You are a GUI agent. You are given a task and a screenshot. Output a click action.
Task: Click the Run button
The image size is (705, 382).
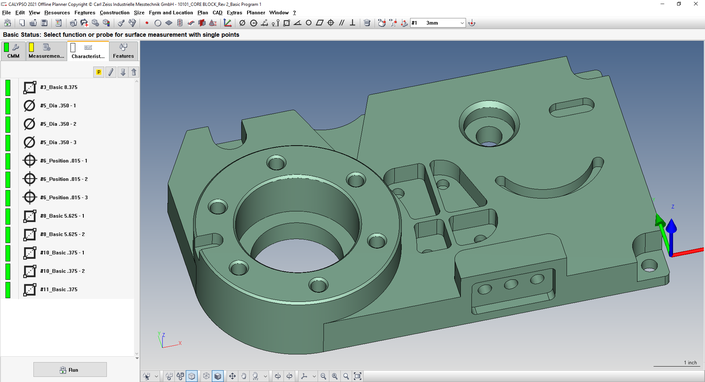tap(70, 370)
